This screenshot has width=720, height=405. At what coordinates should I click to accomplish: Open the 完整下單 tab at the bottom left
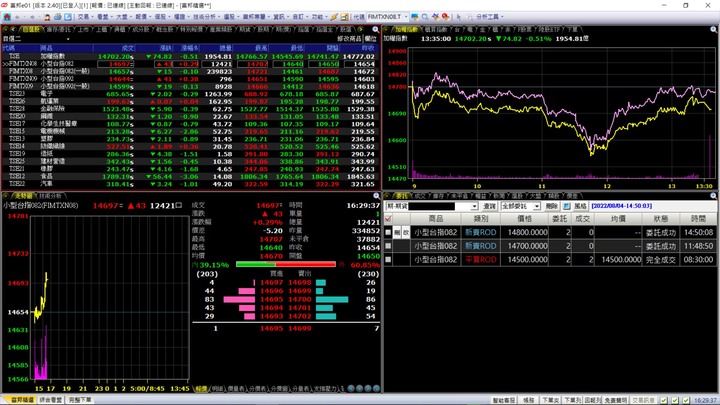(x=80, y=400)
